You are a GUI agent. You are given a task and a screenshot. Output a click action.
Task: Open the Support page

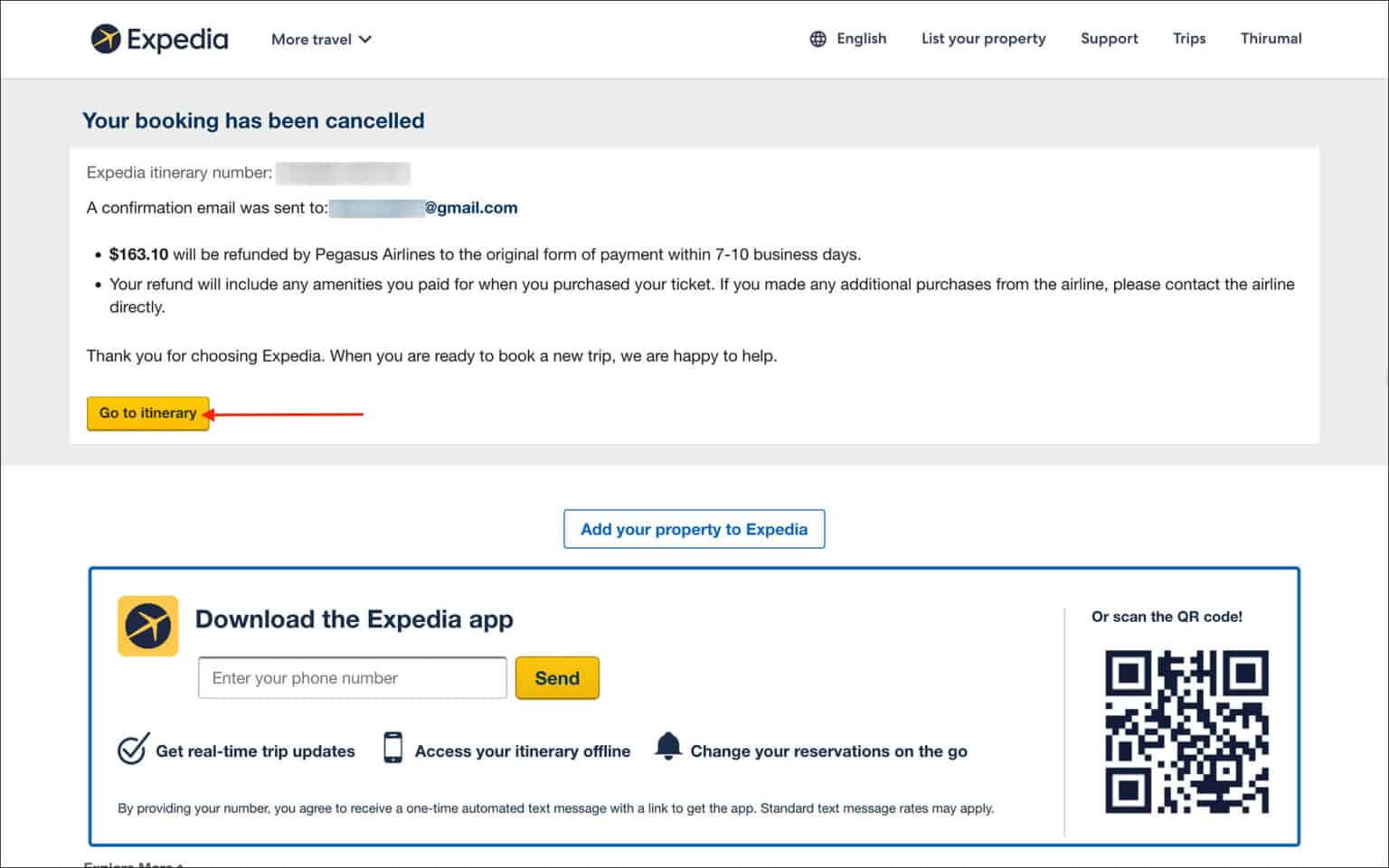(1109, 38)
